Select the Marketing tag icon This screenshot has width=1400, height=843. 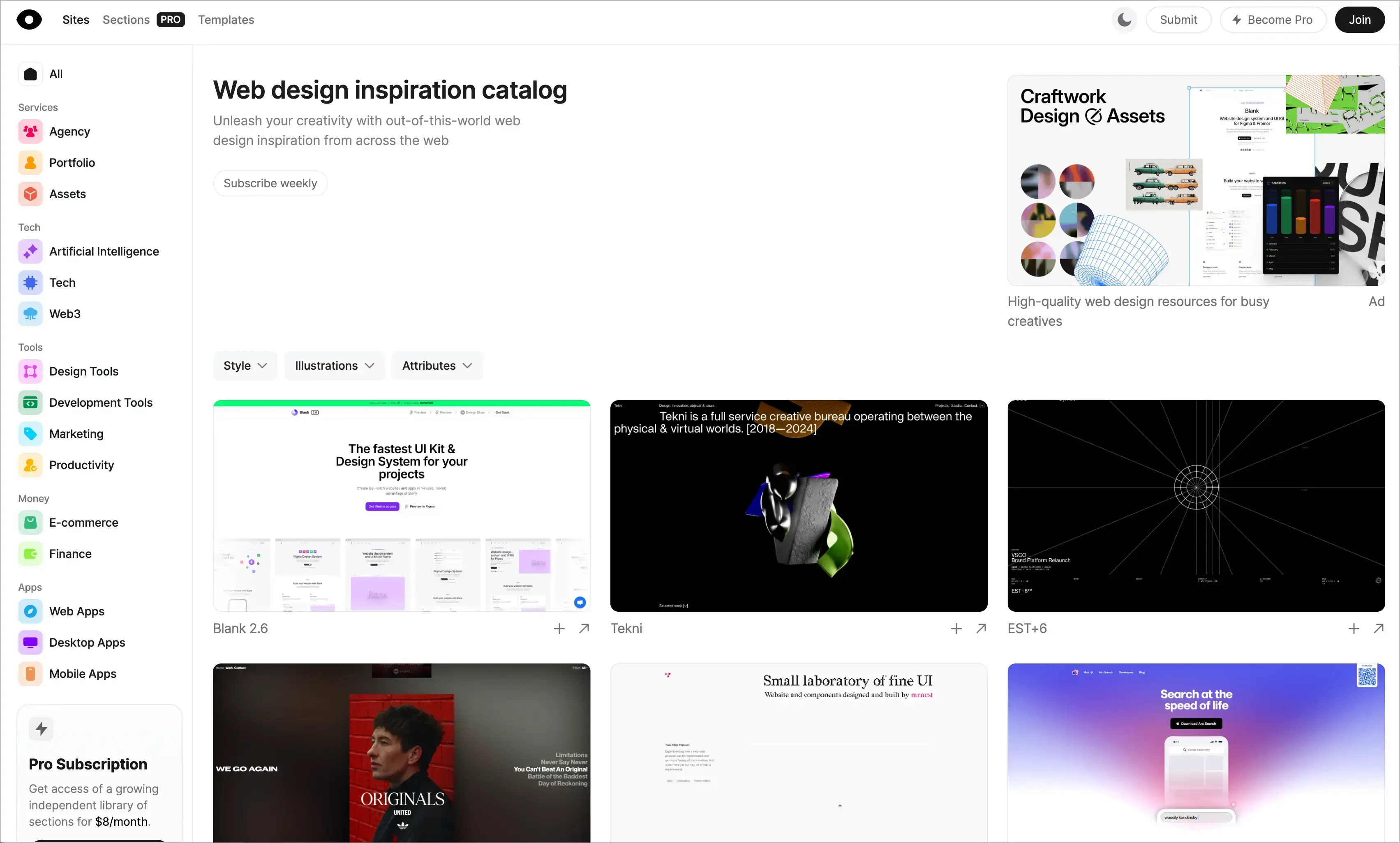point(31,433)
